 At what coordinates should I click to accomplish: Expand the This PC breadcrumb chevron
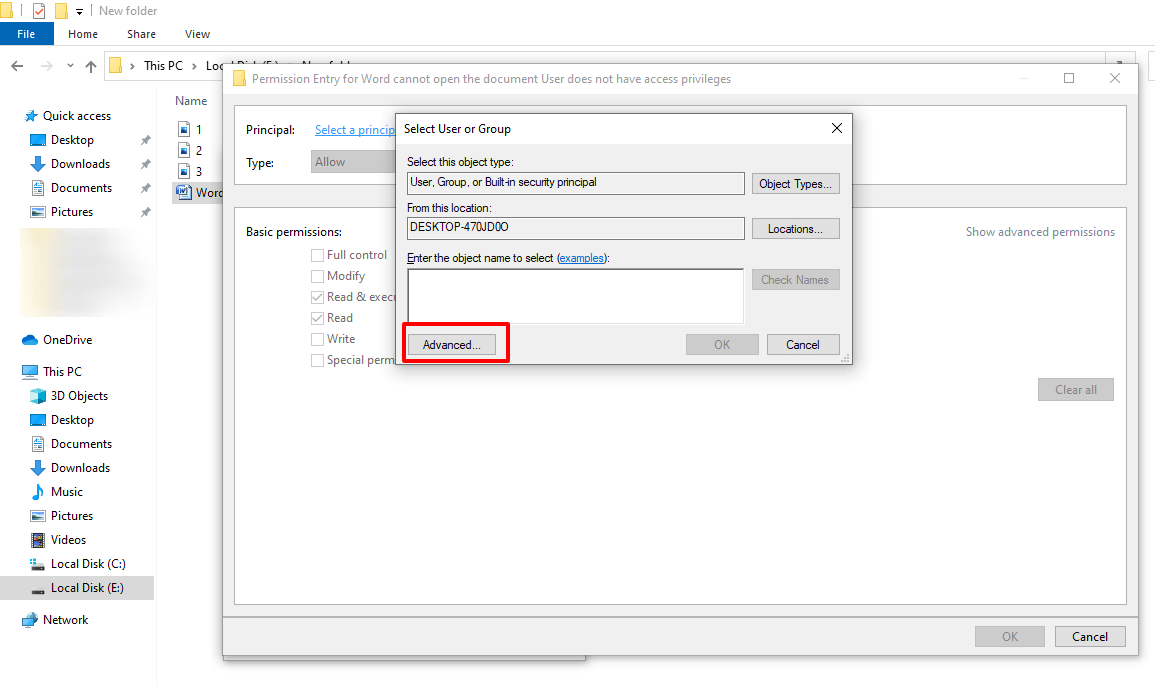[194, 66]
